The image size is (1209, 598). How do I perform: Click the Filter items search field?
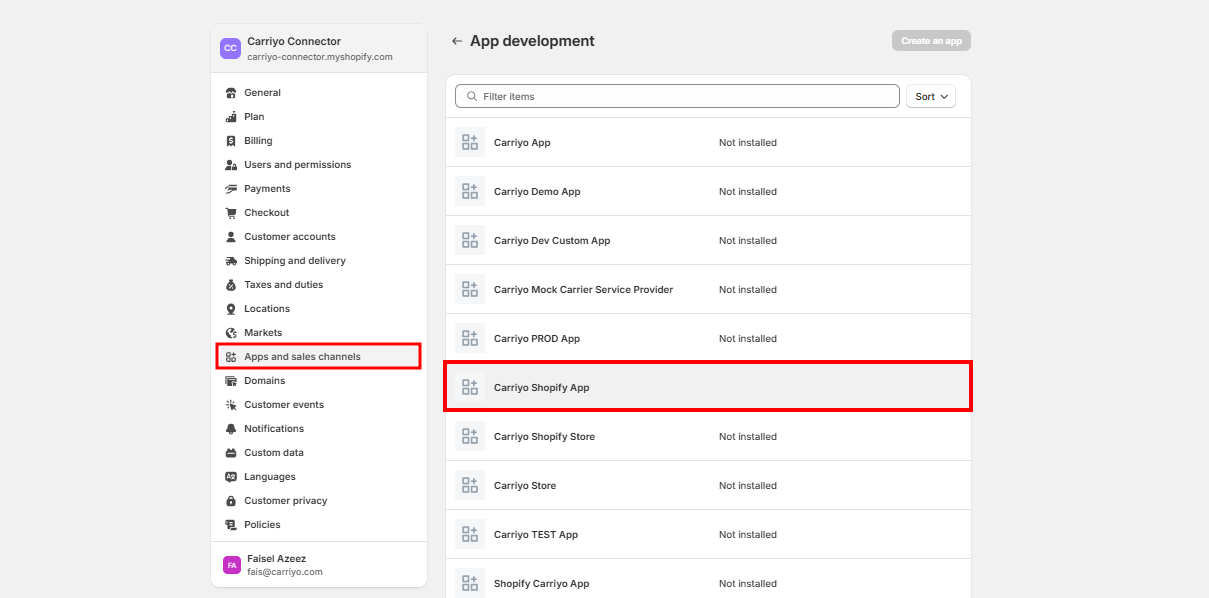coord(677,96)
